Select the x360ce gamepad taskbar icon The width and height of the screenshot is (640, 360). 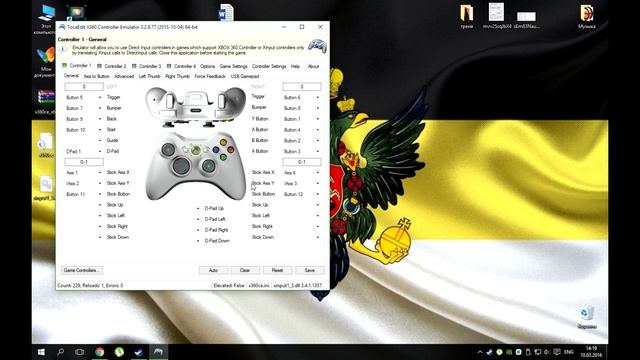[x=158, y=352]
